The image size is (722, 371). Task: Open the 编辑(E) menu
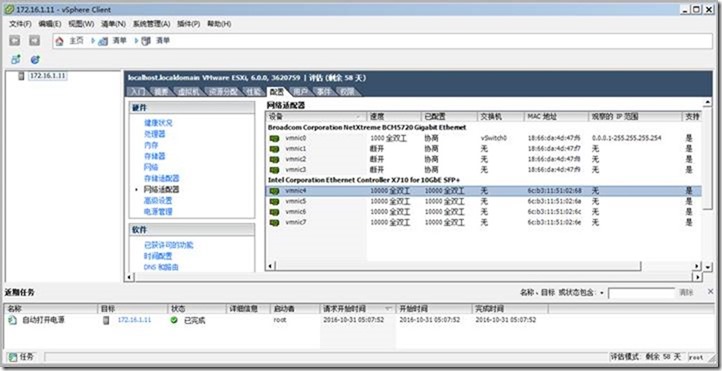[x=50, y=24]
